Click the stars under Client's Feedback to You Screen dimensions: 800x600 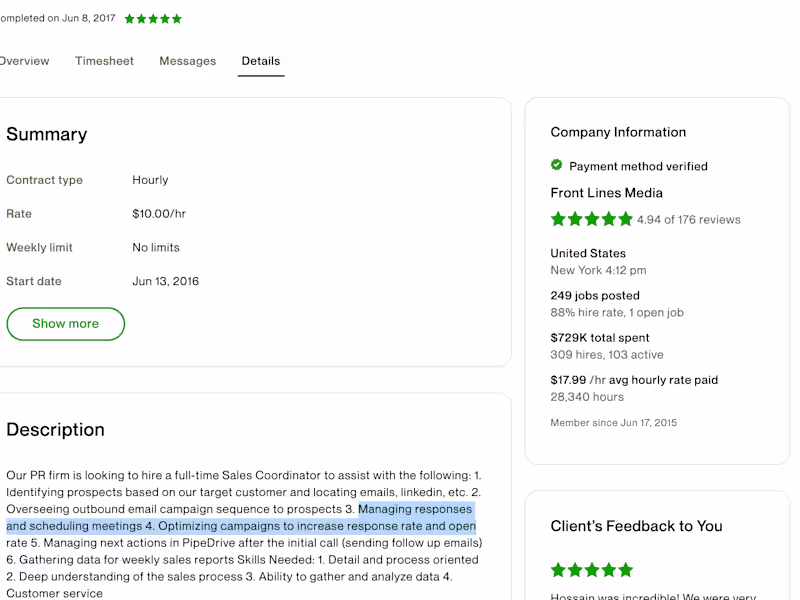(590, 569)
